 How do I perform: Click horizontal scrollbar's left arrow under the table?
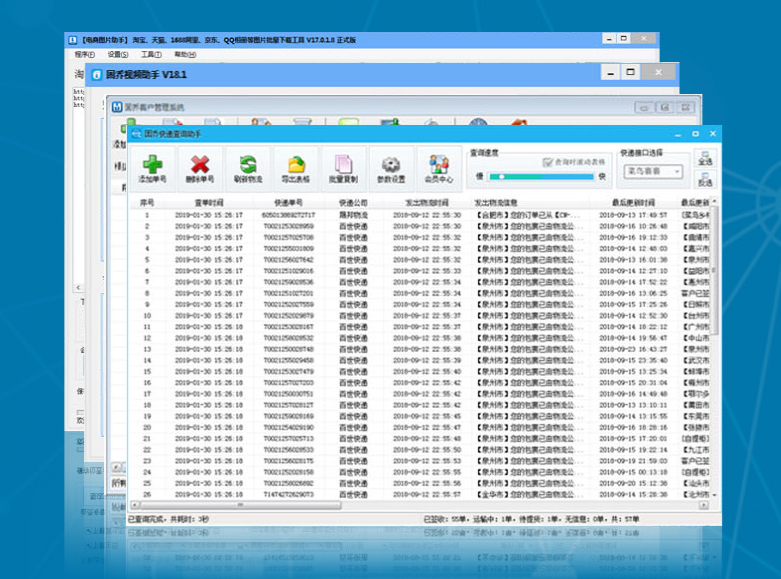coord(134,505)
